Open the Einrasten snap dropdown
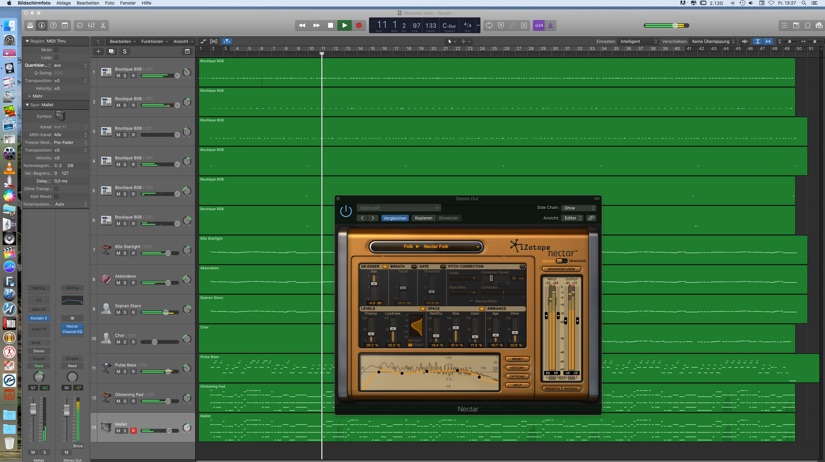The image size is (825, 462). pyautogui.click(x=638, y=41)
